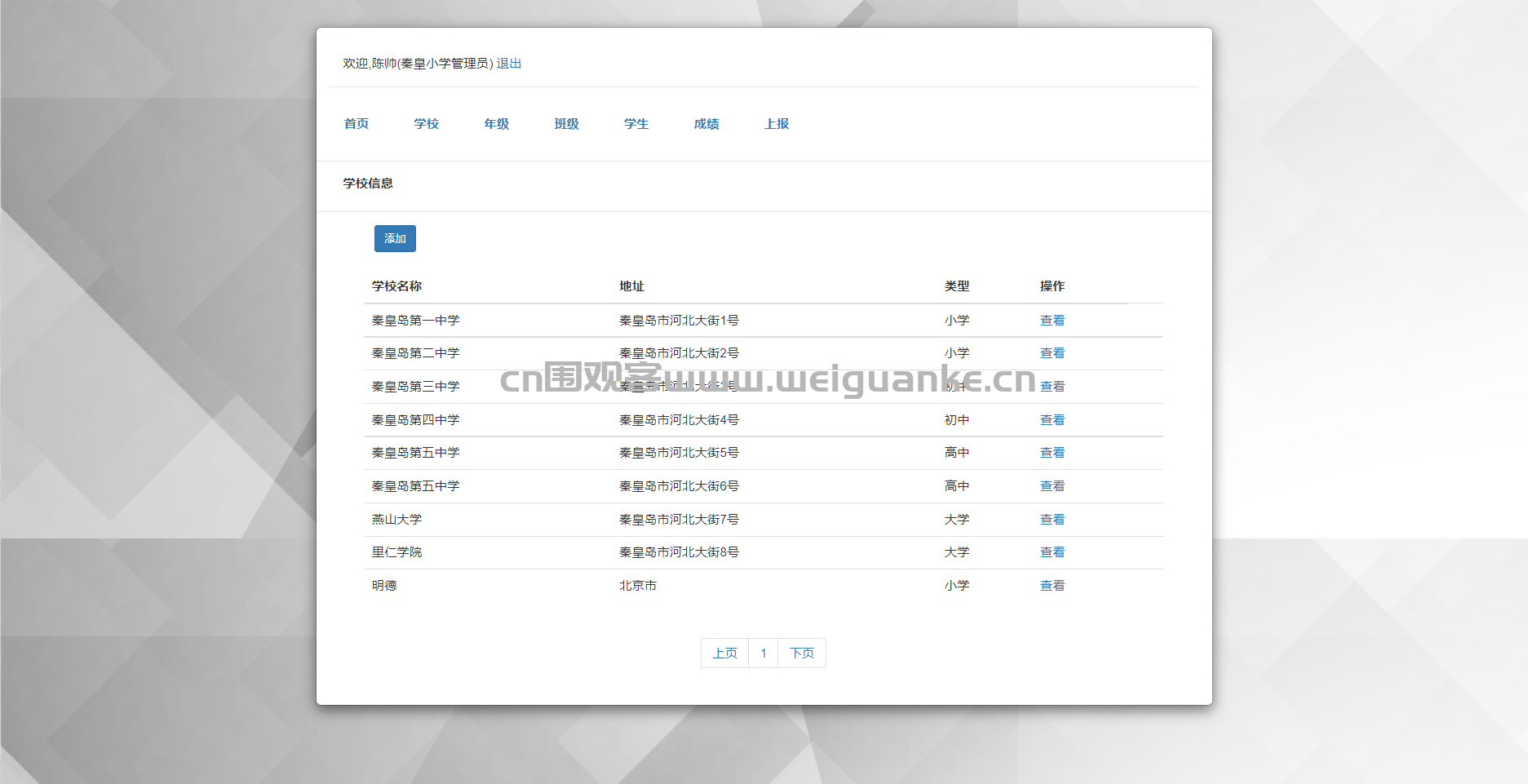Click the 地址 column header
1528x784 pixels.
coord(631,286)
